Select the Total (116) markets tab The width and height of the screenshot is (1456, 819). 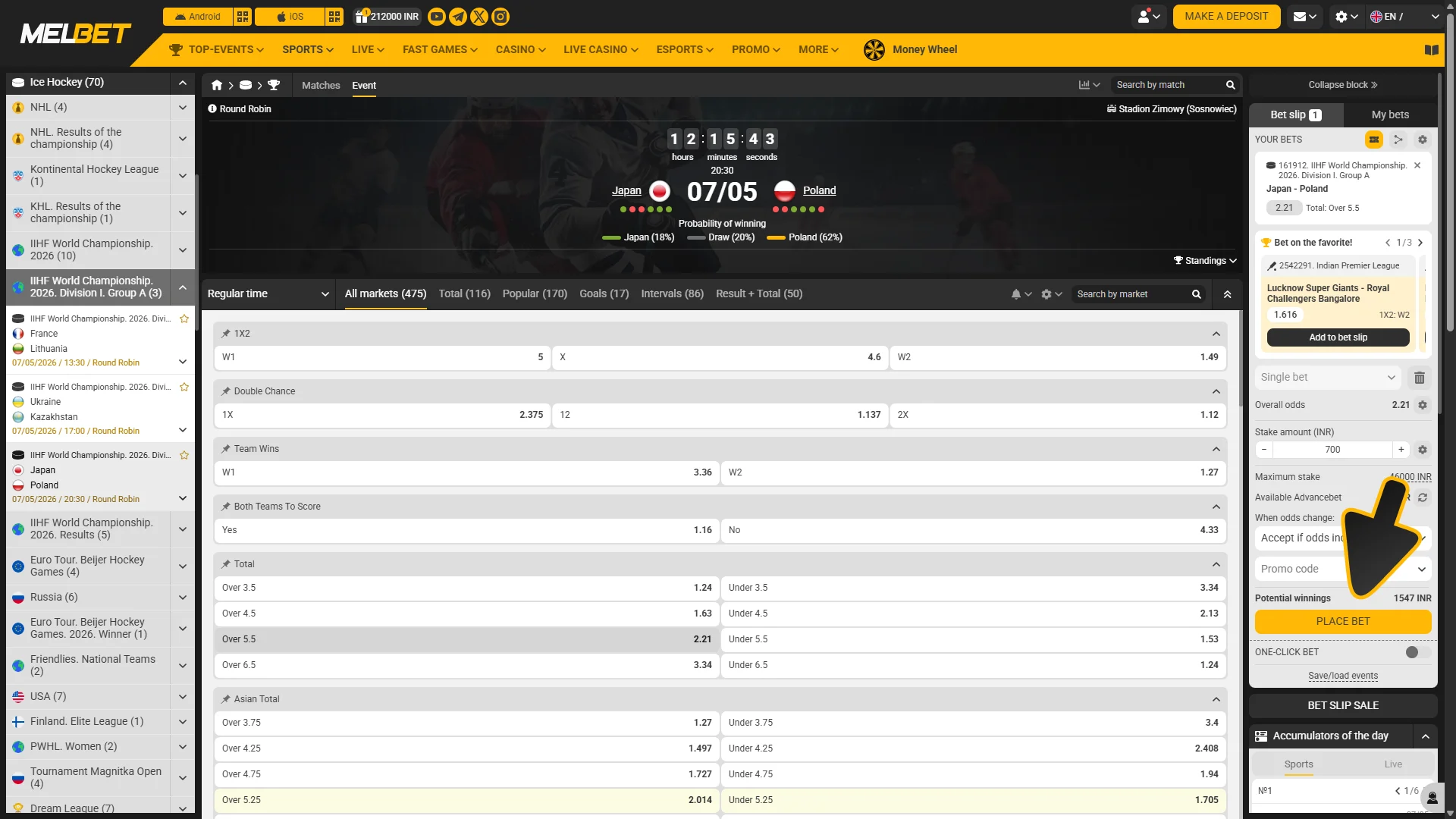click(464, 294)
